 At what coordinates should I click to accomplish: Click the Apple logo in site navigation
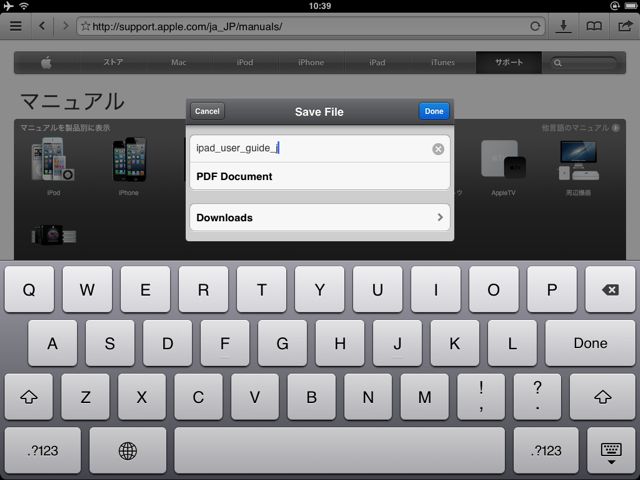click(46, 62)
